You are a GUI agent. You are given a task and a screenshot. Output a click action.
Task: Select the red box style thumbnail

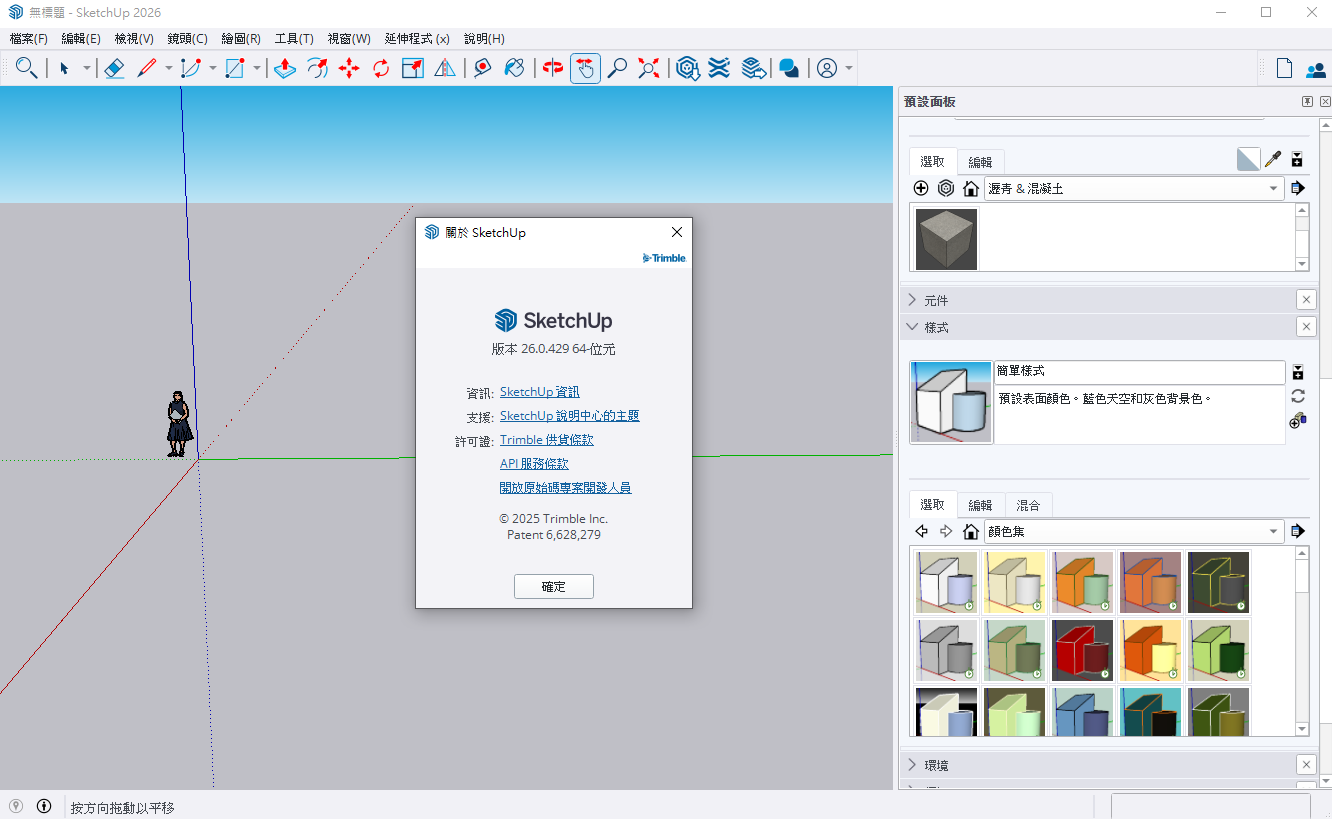1082,650
